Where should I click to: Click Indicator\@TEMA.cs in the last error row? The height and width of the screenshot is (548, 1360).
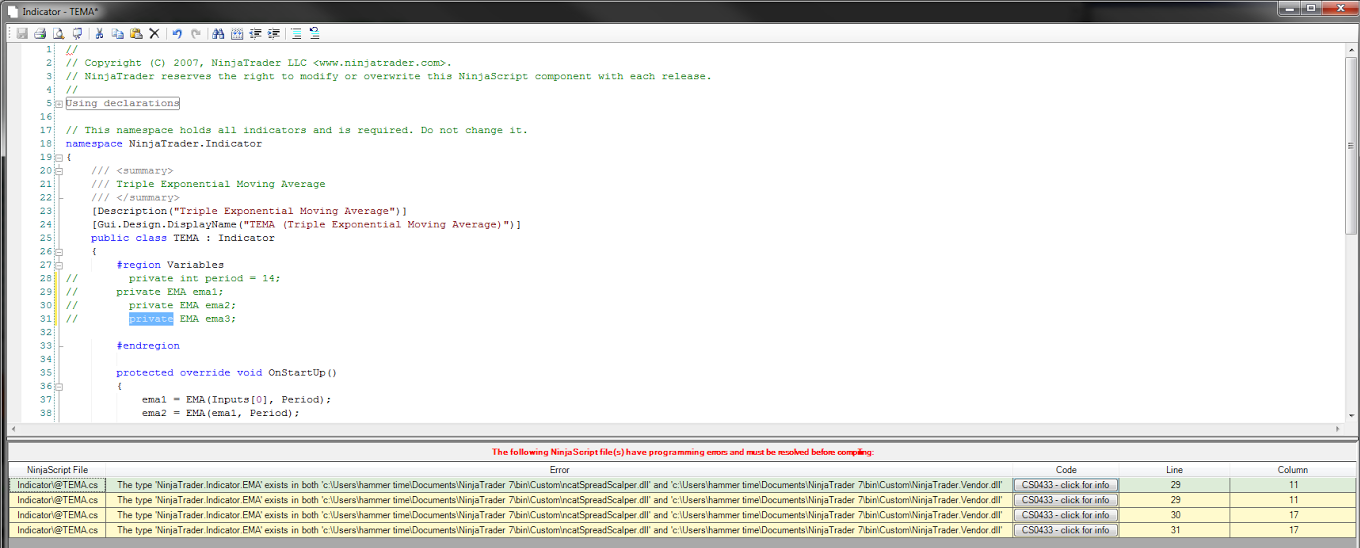click(57, 530)
